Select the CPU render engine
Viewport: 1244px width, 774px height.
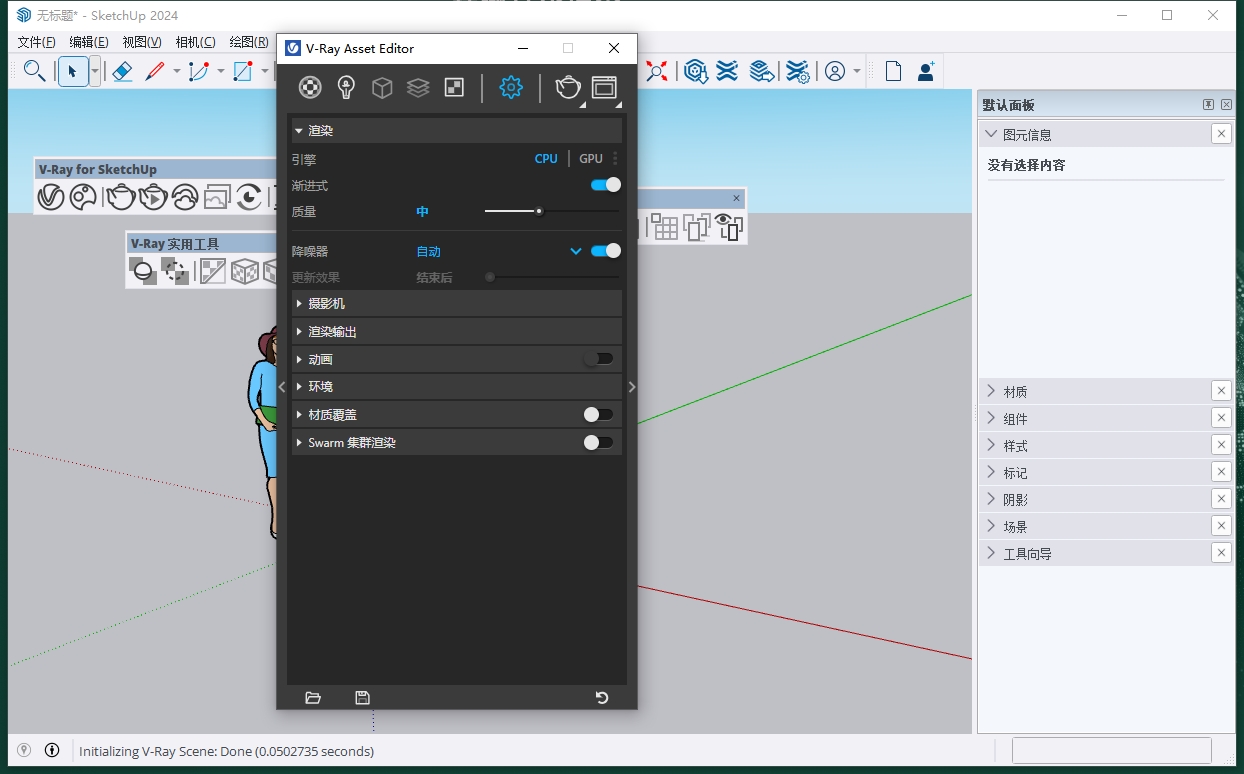(x=546, y=158)
